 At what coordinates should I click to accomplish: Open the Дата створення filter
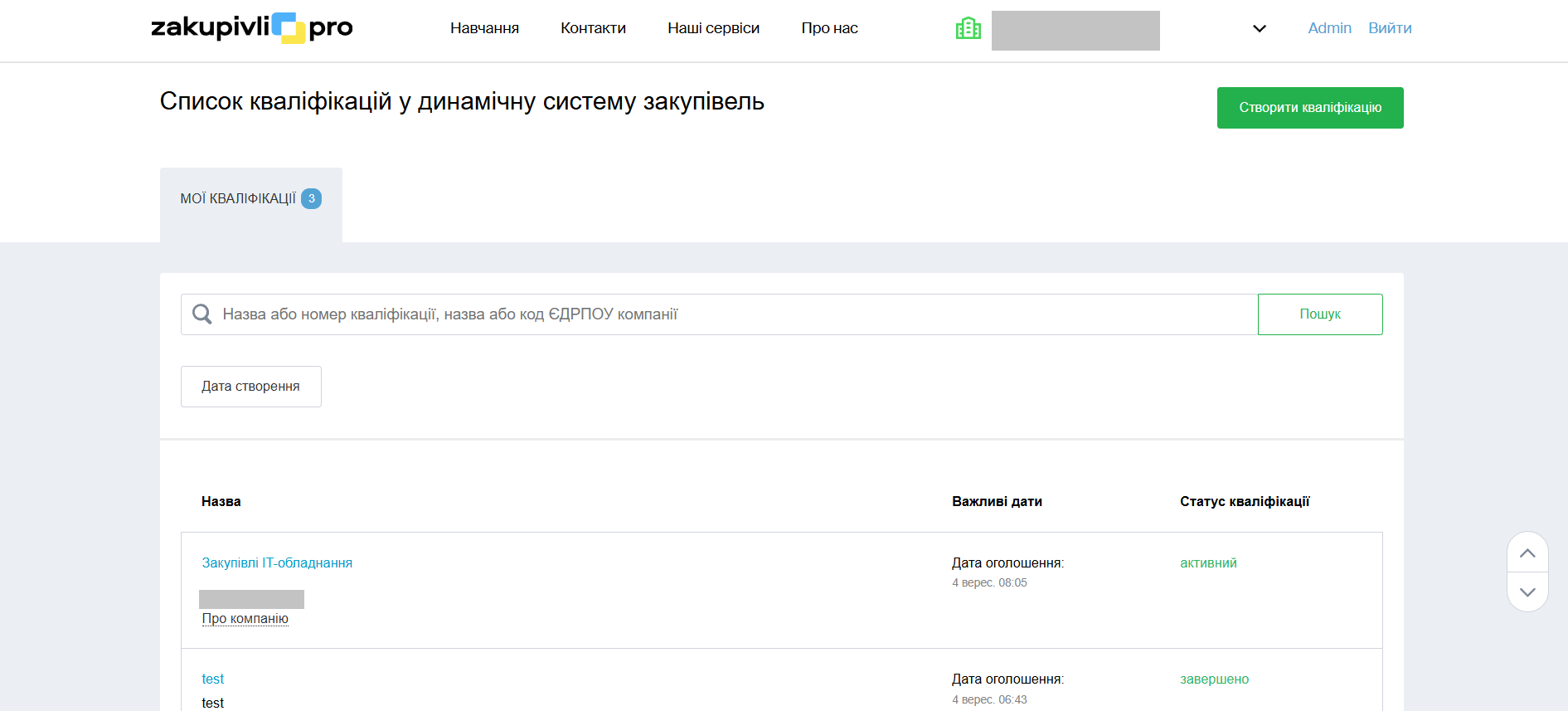click(x=250, y=387)
